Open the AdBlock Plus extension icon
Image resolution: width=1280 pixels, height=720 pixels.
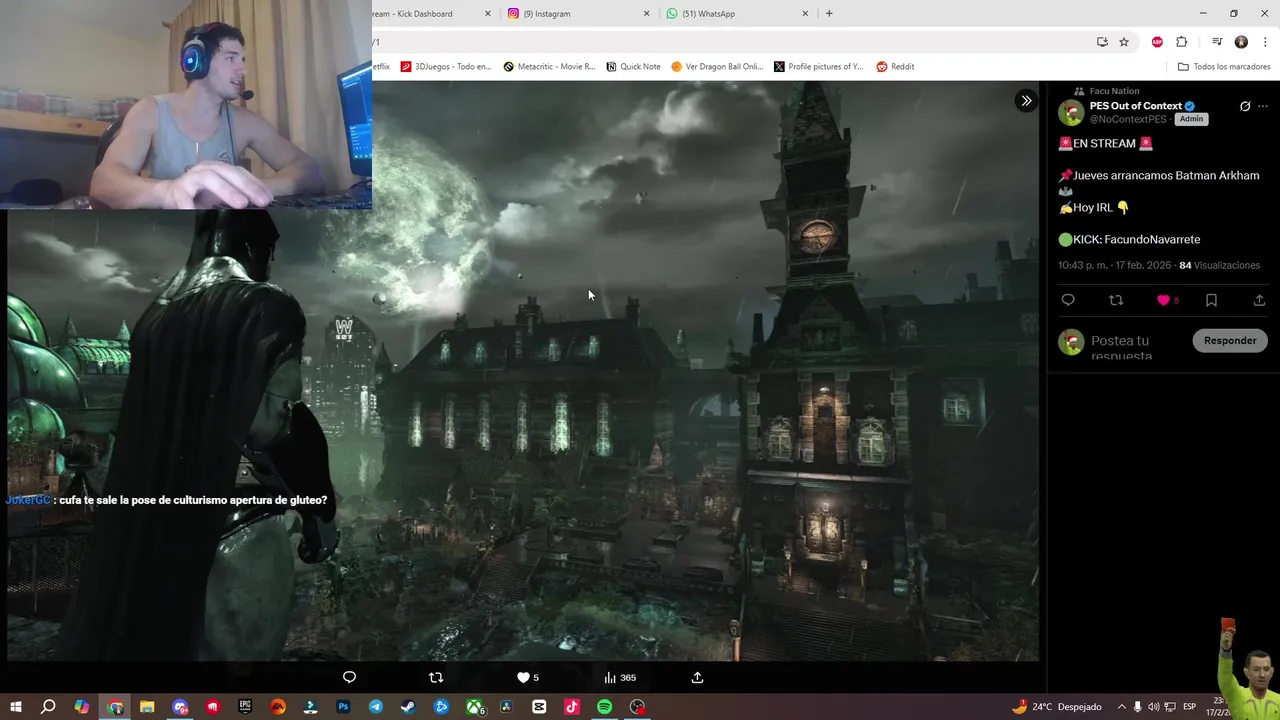click(x=1157, y=42)
